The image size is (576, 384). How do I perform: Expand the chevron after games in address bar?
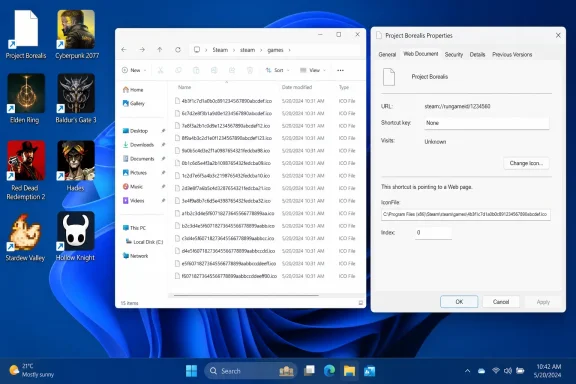pos(289,50)
